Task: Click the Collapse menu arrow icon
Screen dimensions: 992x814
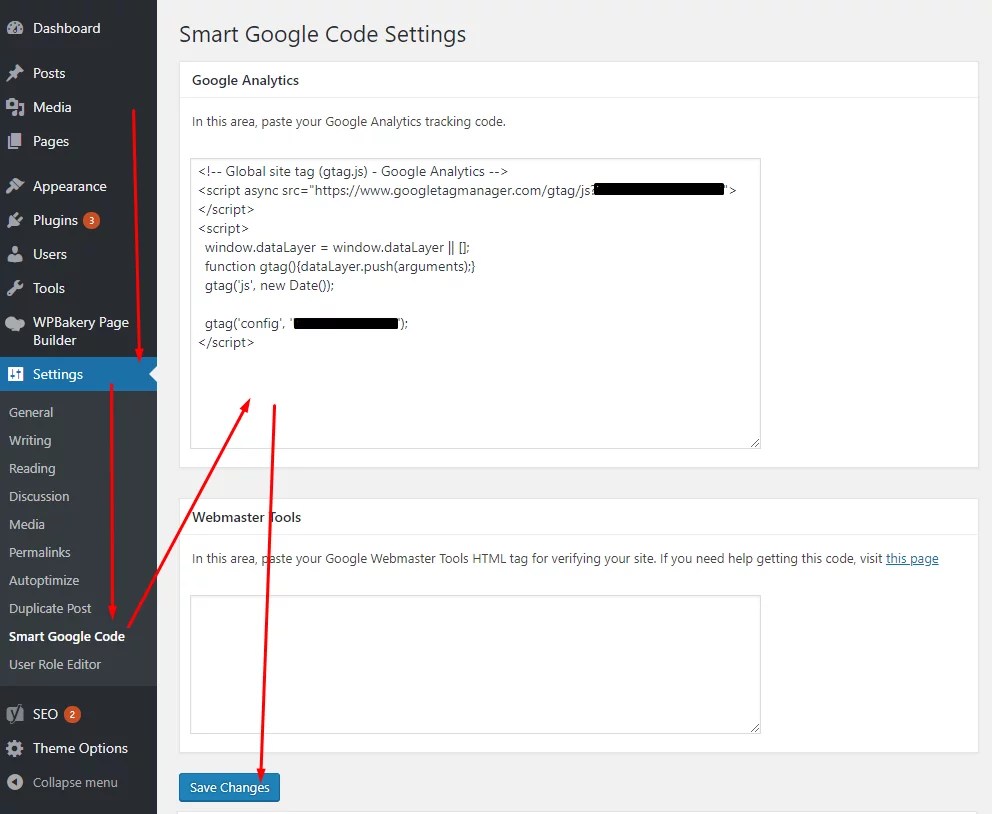Action: pos(15,782)
